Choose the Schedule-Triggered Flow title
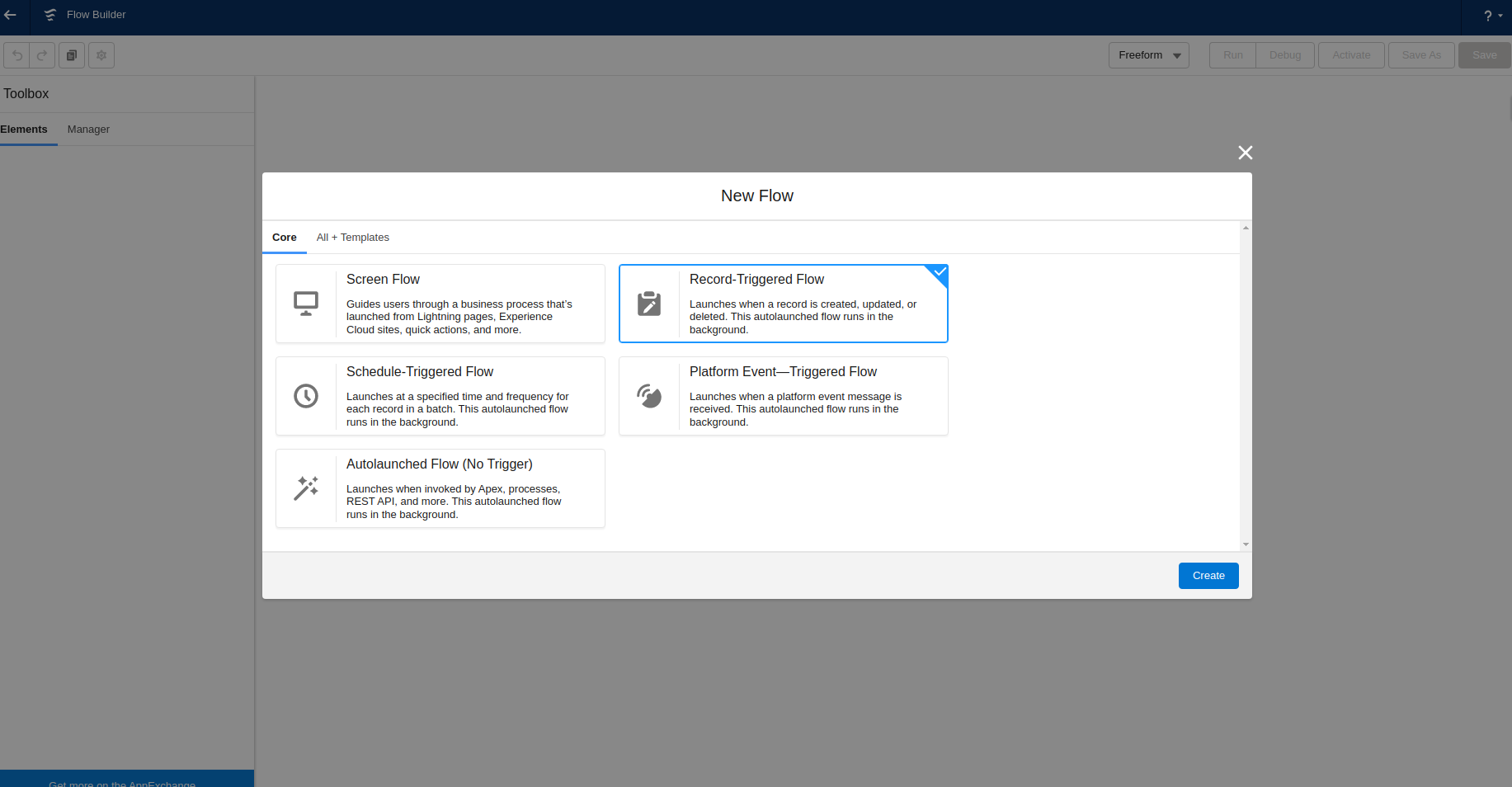This screenshot has width=1512, height=787. click(x=420, y=372)
